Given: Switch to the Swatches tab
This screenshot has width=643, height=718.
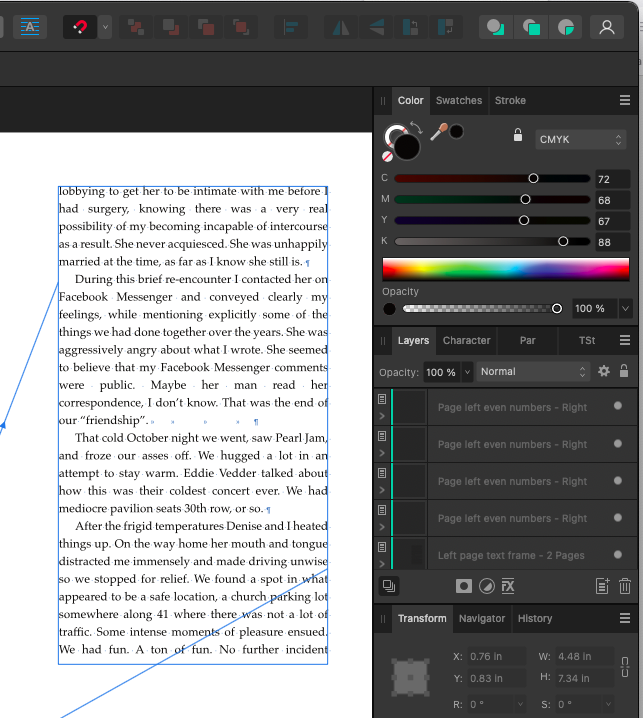Looking at the screenshot, I should (x=459, y=100).
